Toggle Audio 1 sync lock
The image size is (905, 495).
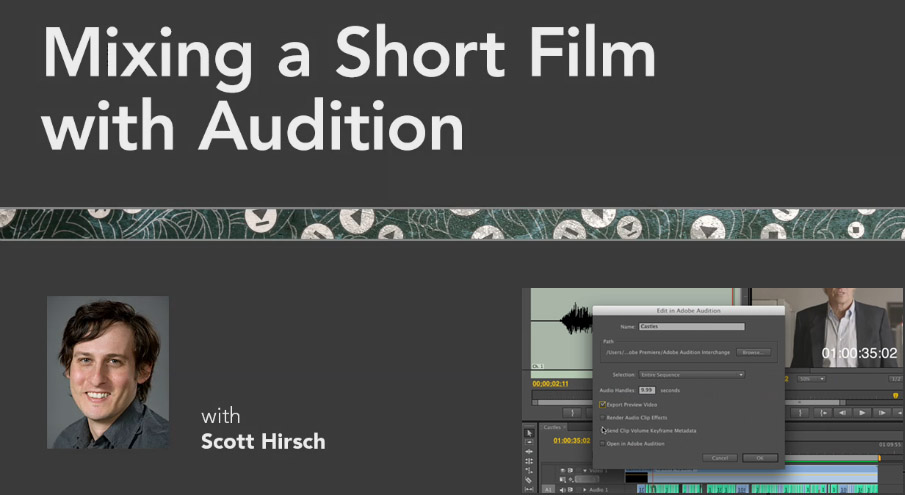pos(570,490)
